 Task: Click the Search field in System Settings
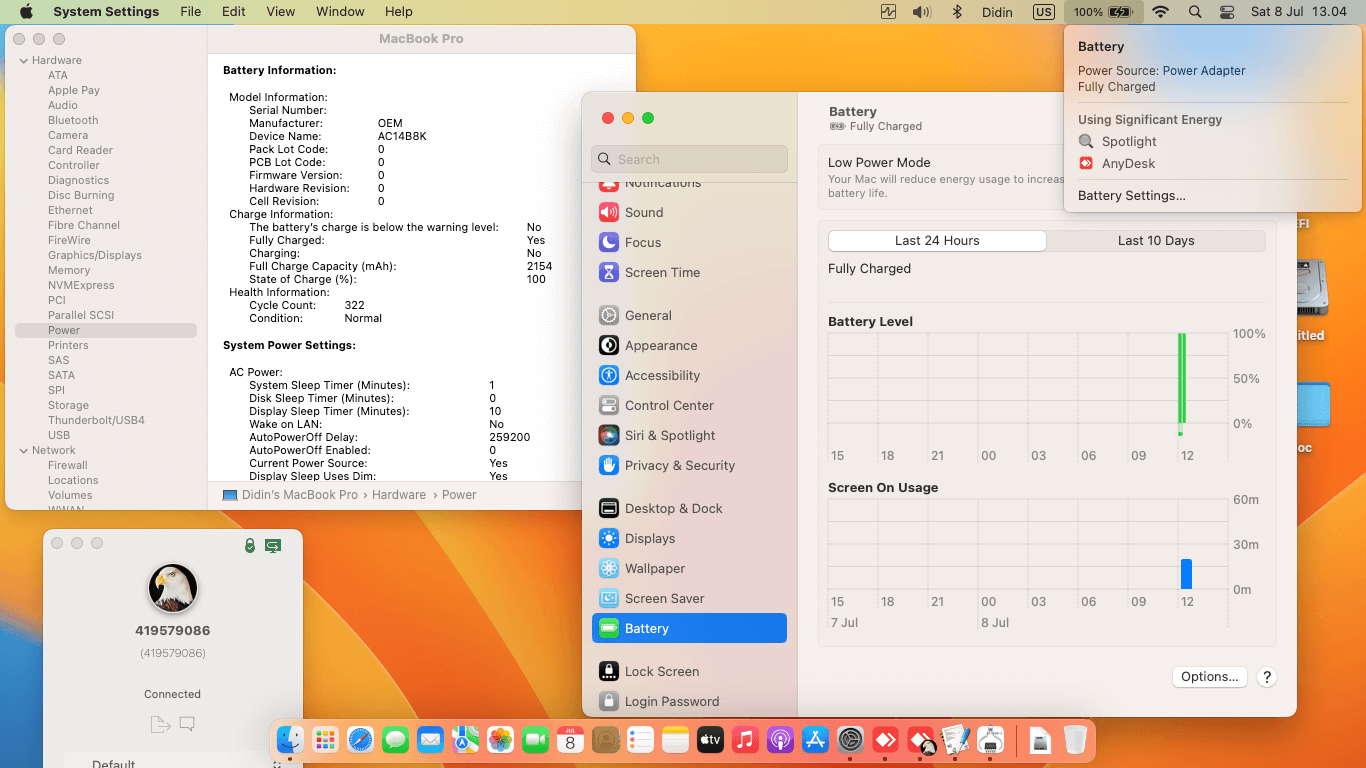tap(690, 159)
